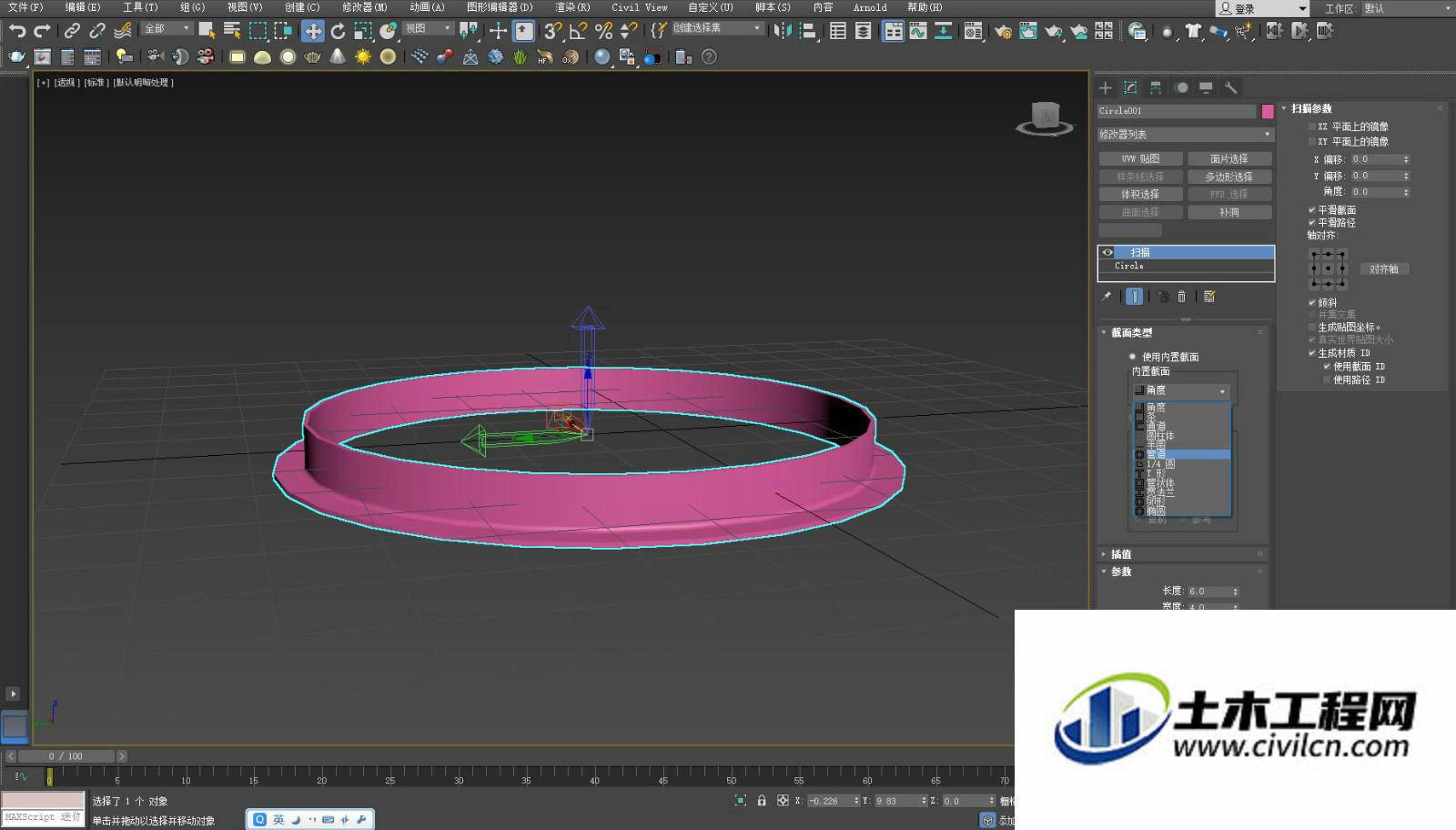The height and width of the screenshot is (830, 1456).
Task: Open the Create panel tab (plus)
Action: (1106, 87)
